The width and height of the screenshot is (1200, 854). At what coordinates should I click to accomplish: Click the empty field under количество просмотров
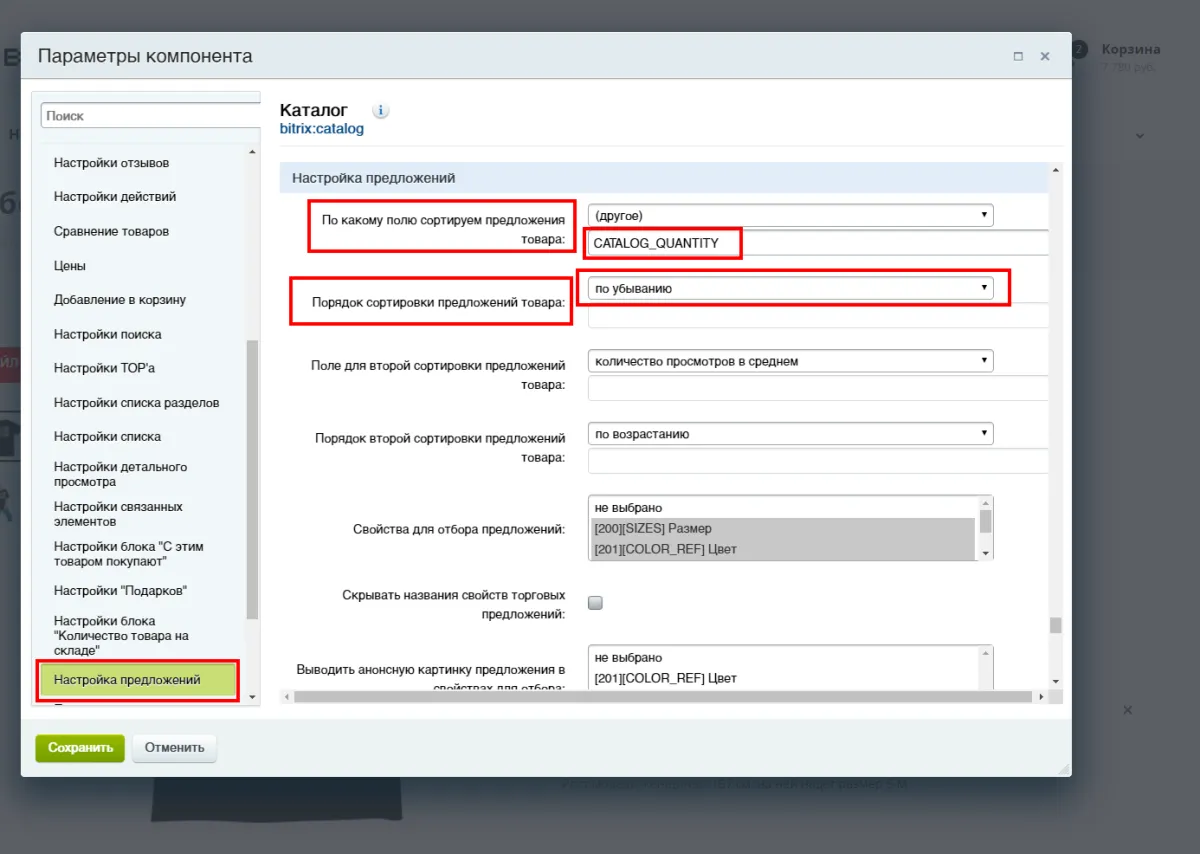tap(818, 389)
